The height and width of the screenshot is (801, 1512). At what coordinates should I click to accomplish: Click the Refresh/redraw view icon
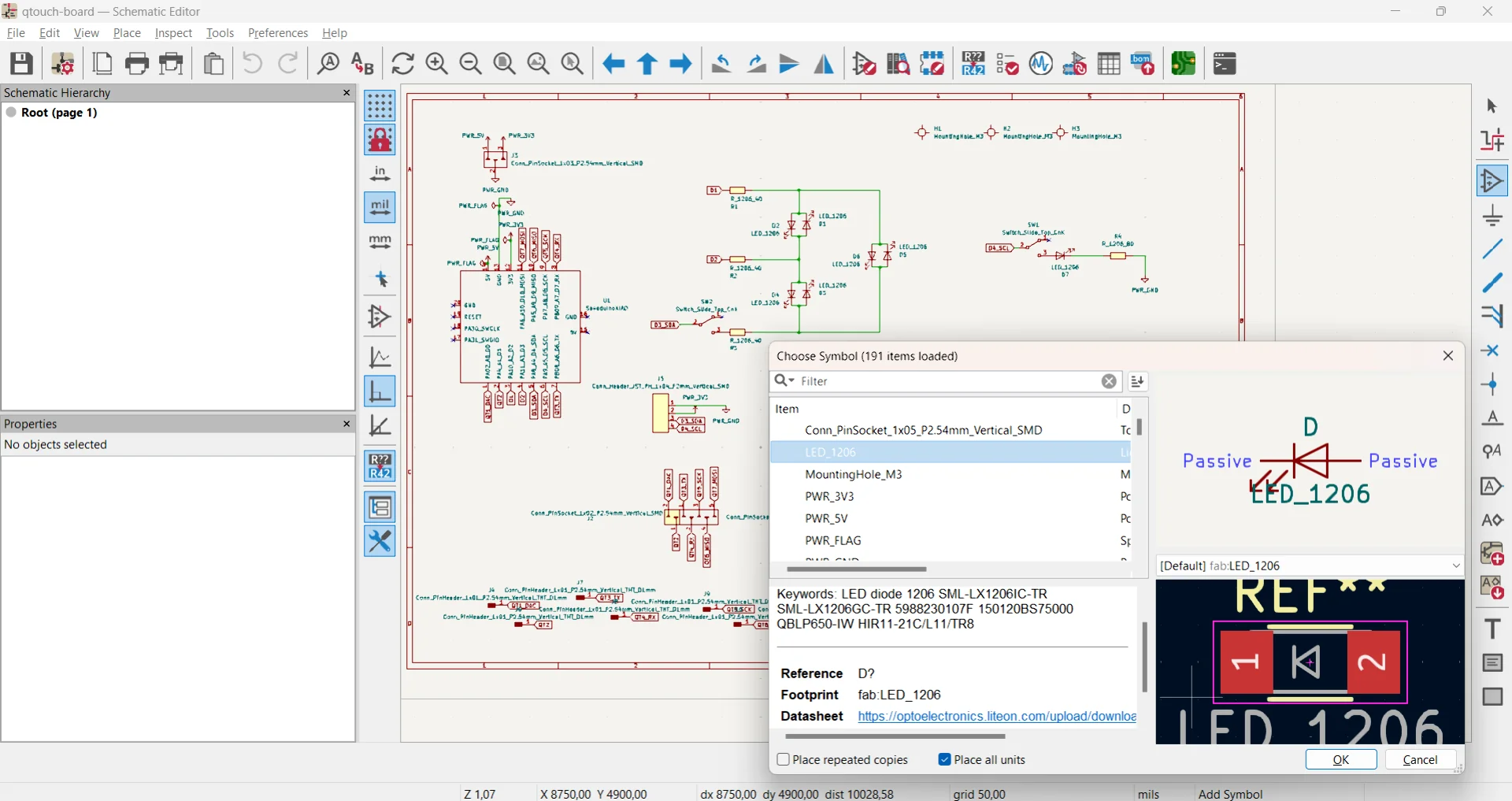click(403, 64)
